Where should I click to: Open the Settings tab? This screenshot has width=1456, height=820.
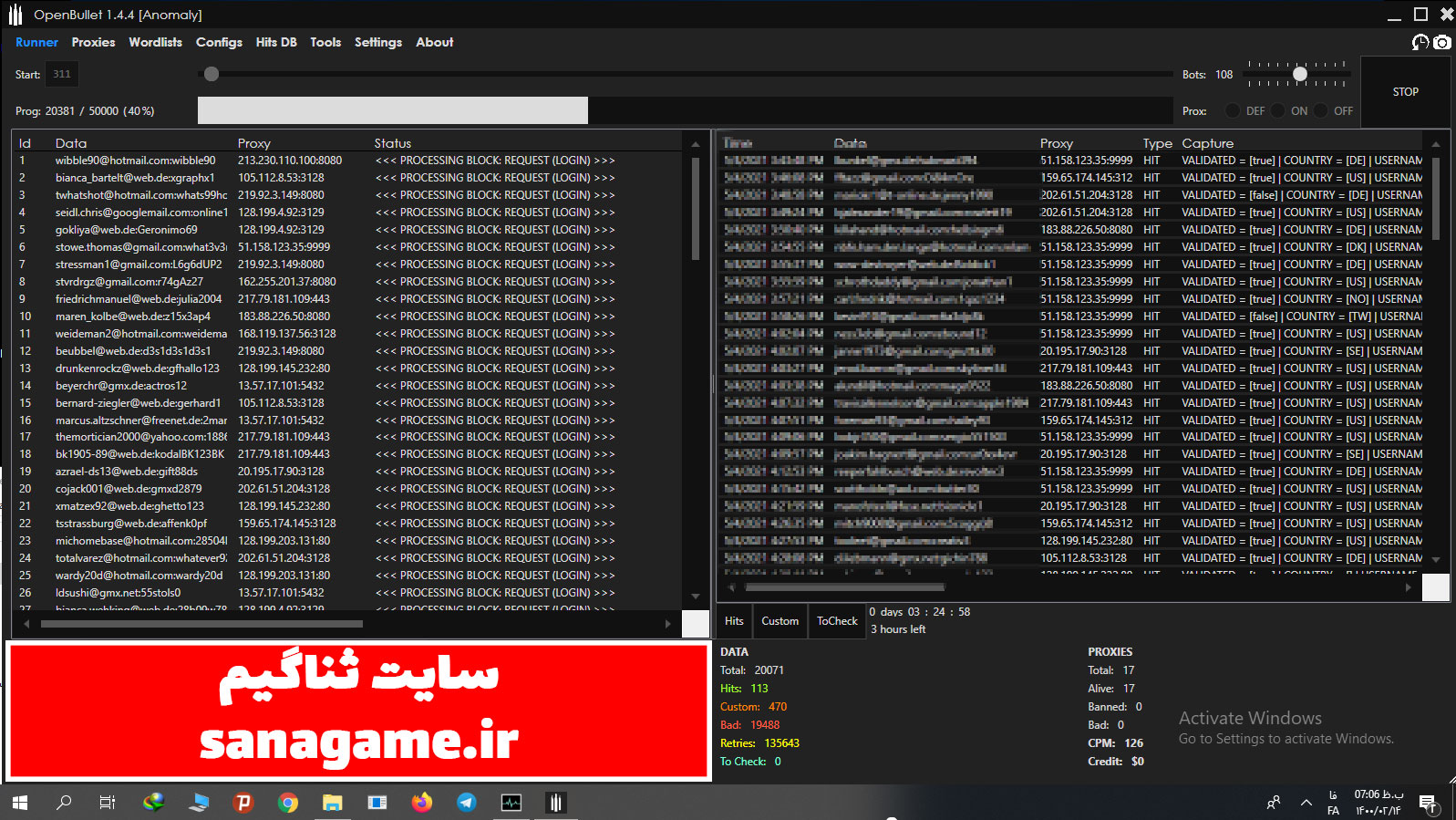(378, 42)
